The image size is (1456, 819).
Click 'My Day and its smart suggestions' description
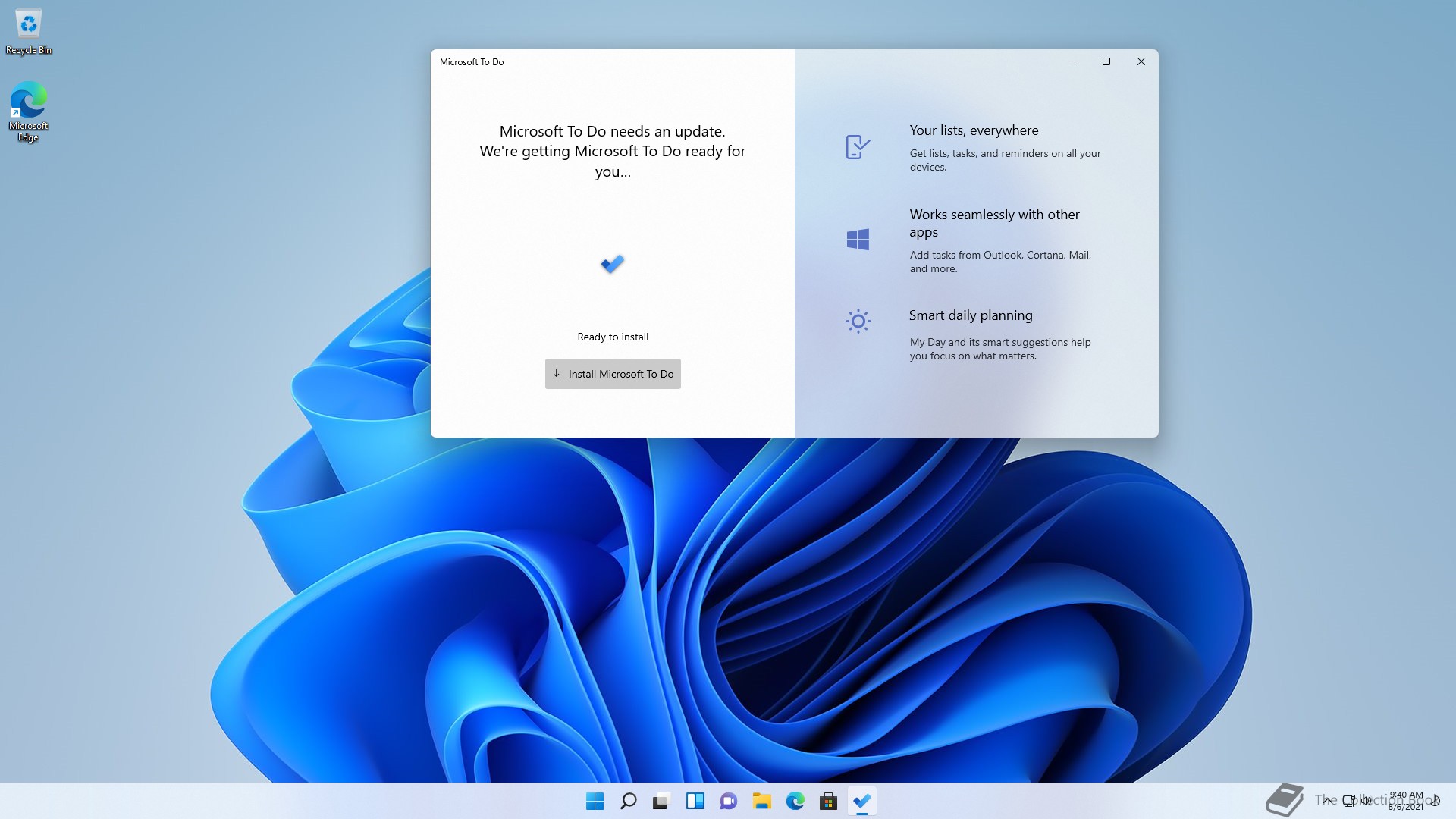1000,349
